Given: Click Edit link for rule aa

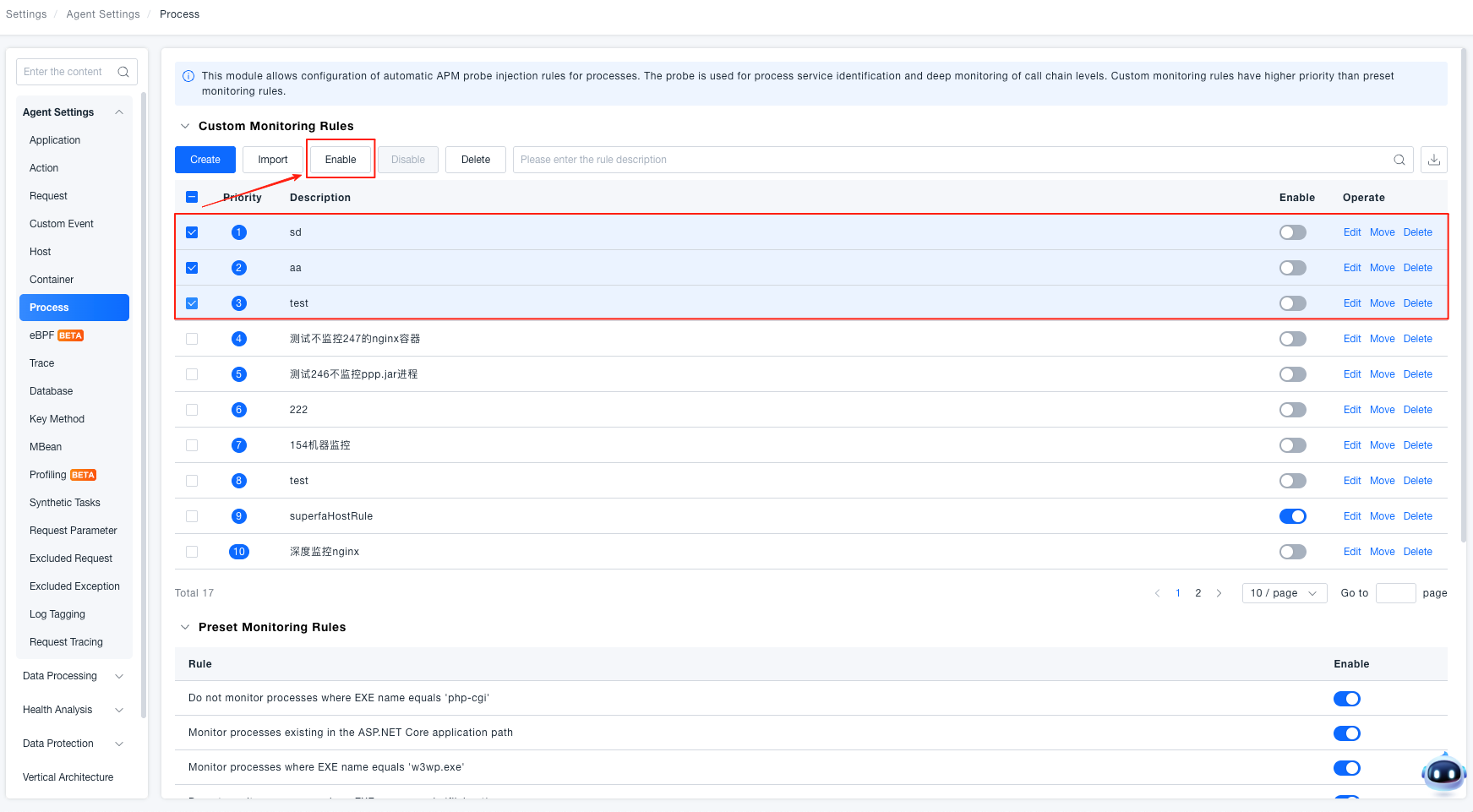Looking at the screenshot, I should [1352, 268].
